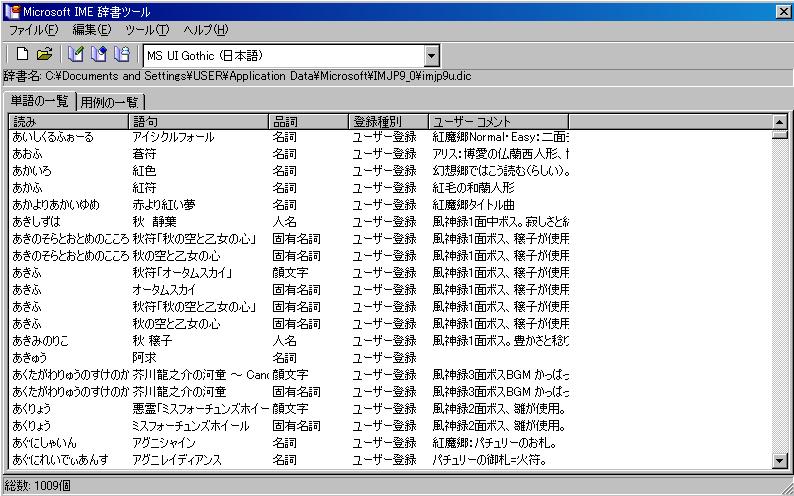Click the IME dictionary tool title bar icon
This screenshot has height=496, width=794.
12,11
